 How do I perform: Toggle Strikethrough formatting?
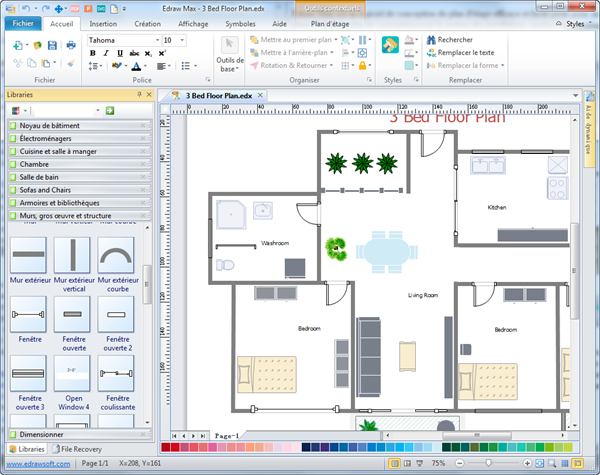tap(134, 53)
